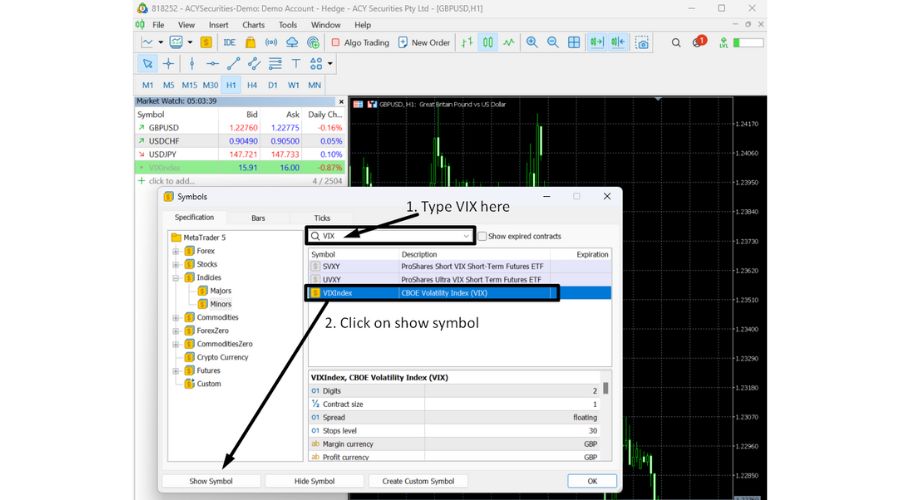Select the crosshair cursor tool
The image size is (900, 500).
click(168, 64)
